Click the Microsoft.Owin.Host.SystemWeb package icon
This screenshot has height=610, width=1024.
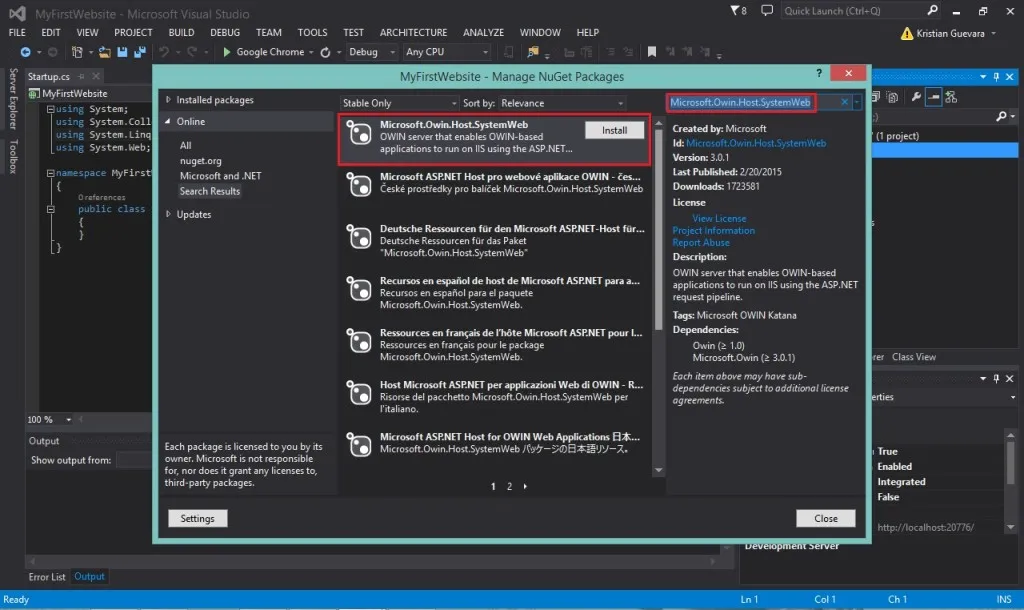[x=359, y=133]
